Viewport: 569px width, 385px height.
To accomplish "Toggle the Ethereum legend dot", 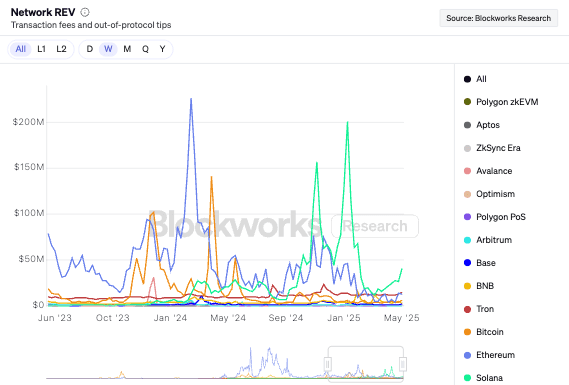I will (467, 355).
